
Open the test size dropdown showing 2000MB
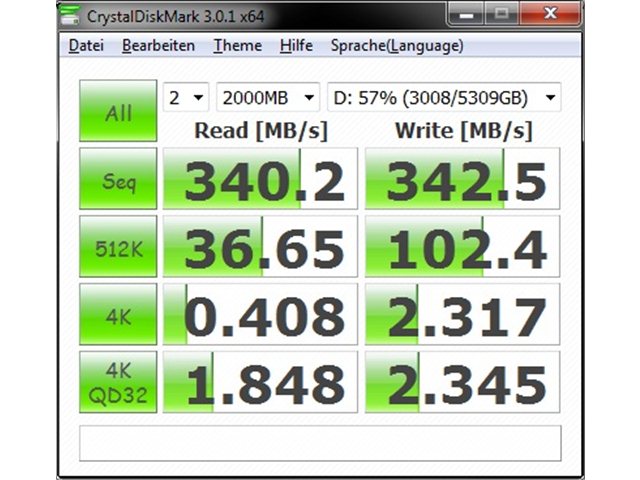pos(268,97)
